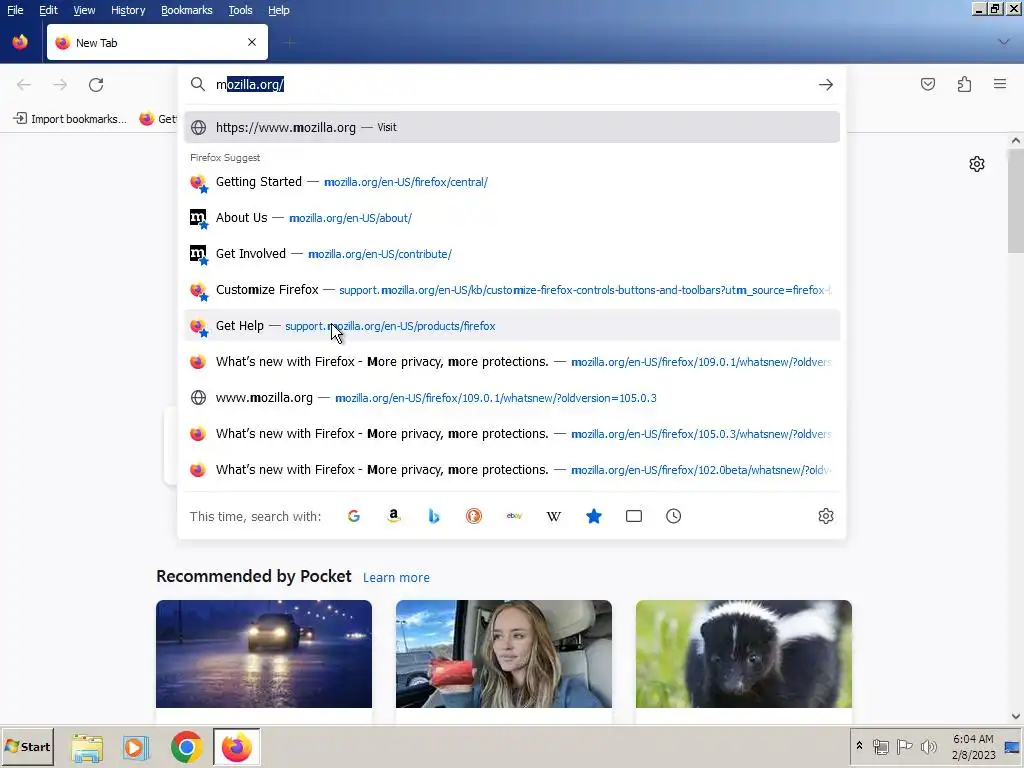Screen dimensions: 1024x768
Task: Open the Tools menu
Action: (x=240, y=10)
